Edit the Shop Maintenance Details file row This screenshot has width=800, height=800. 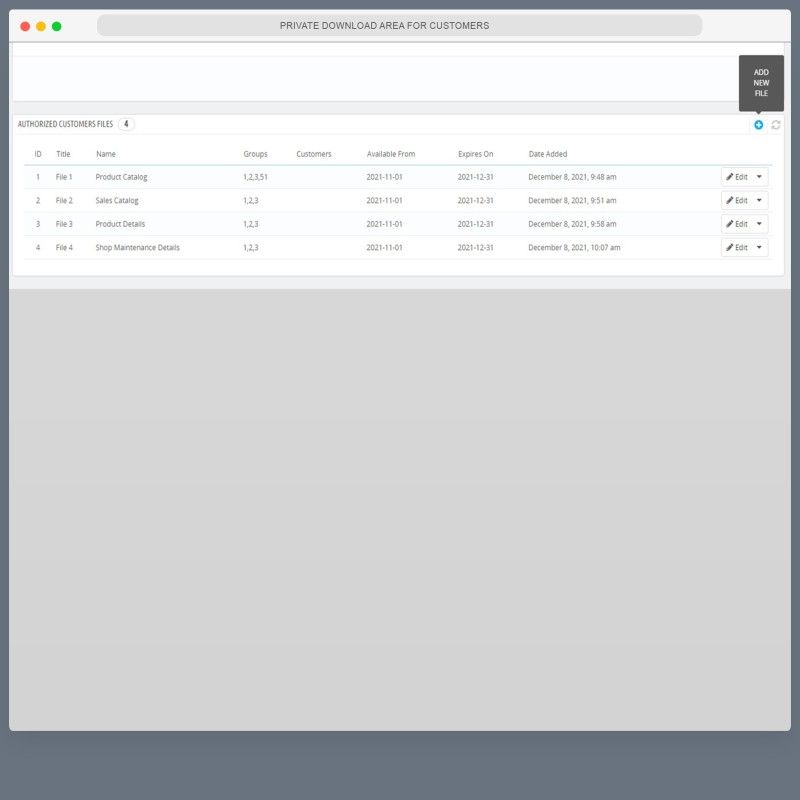(x=736, y=247)
